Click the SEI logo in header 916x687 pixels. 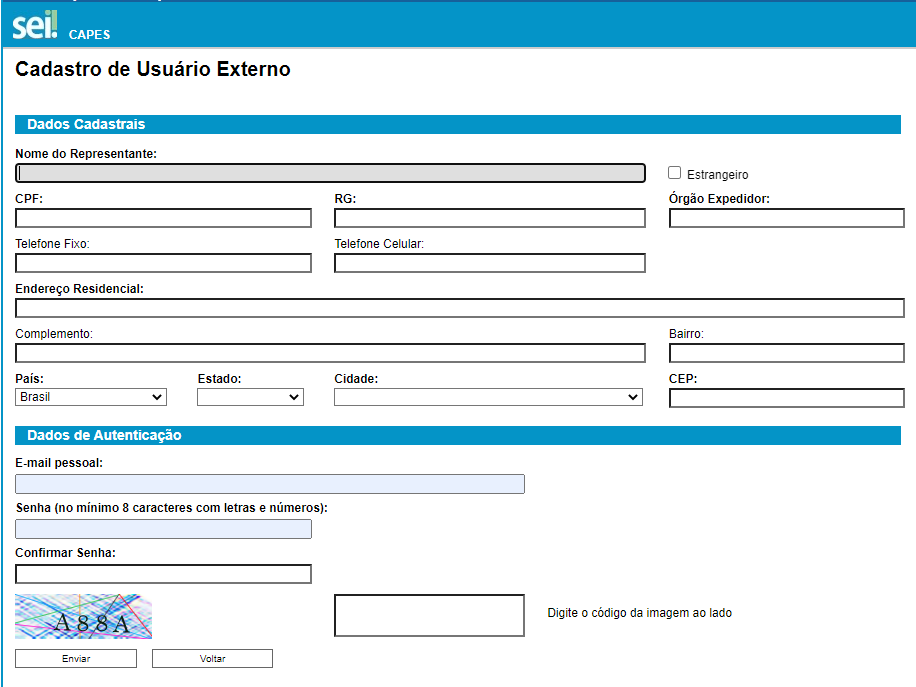pos(35,26)
